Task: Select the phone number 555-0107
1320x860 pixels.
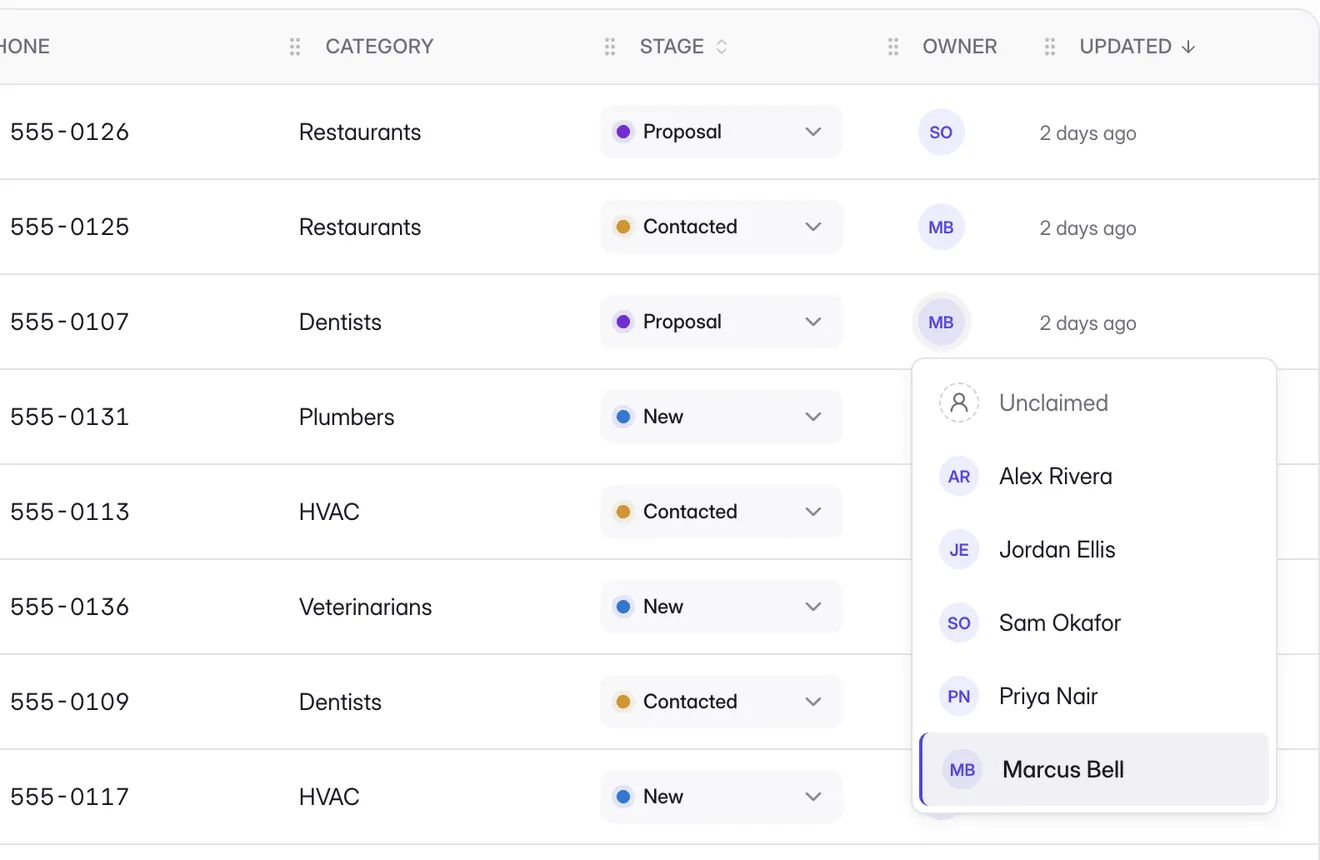Action: click(69, 322)
